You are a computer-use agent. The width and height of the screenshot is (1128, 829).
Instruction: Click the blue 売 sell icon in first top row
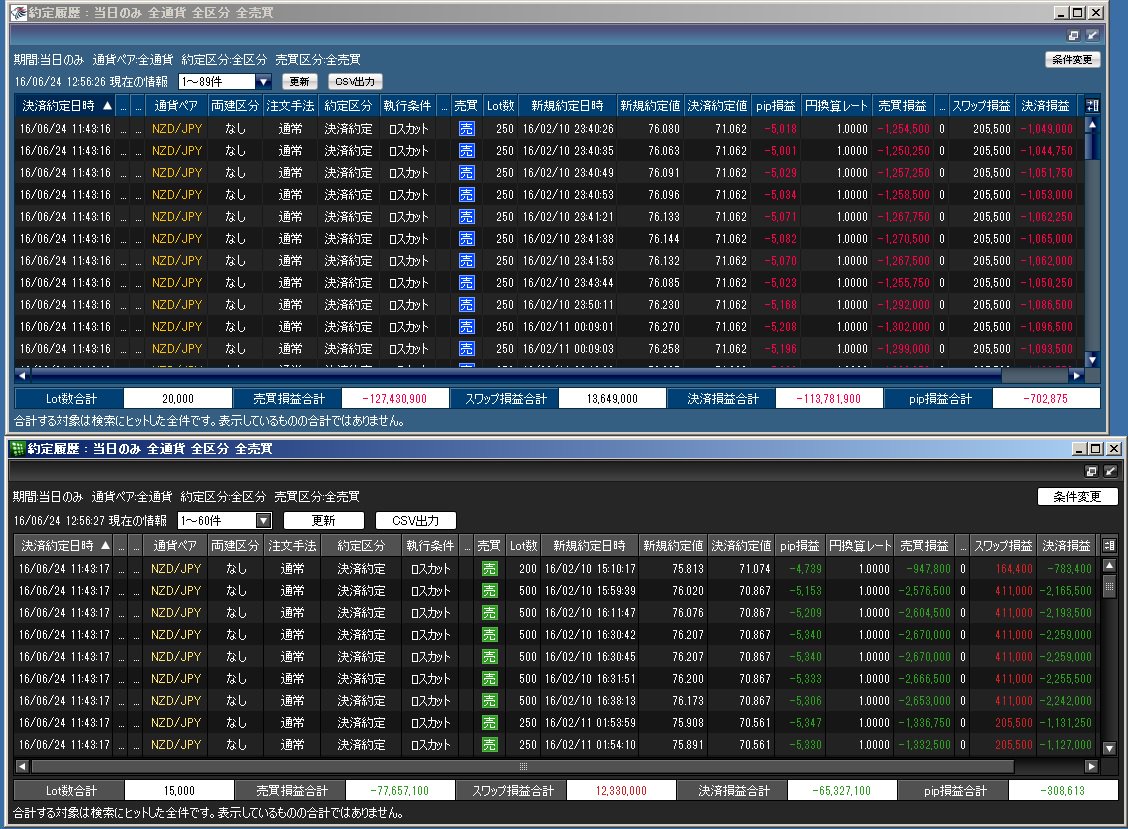click(x=467, y=129)
